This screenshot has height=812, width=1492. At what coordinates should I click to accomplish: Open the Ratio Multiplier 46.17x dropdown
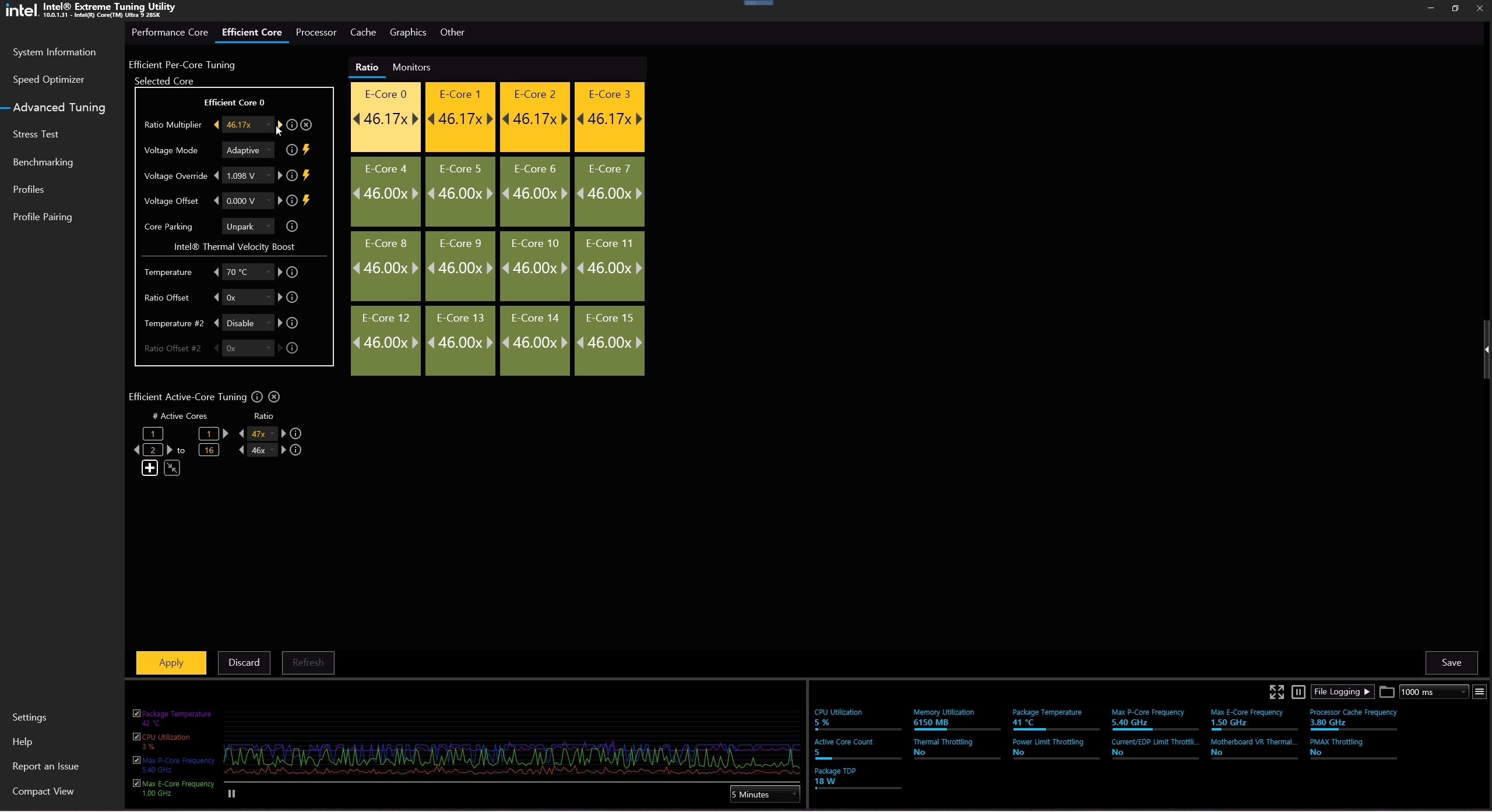pos(248,125)
